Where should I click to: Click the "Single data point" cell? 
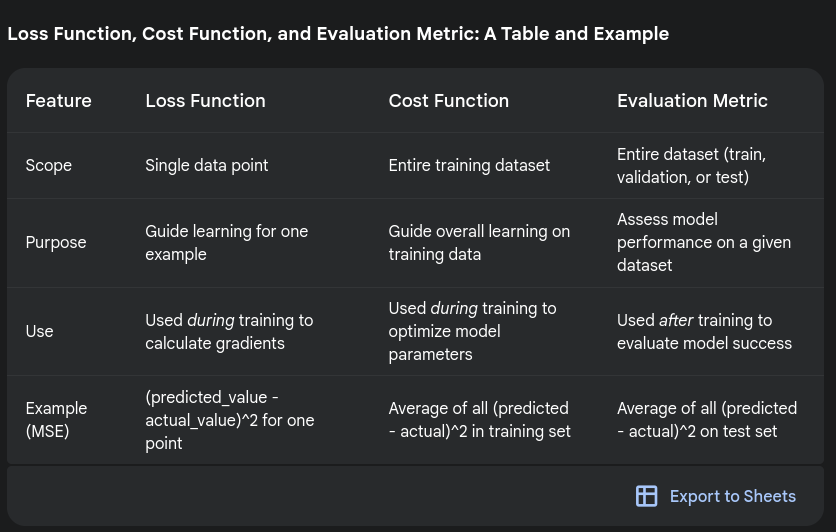[207, 165]
